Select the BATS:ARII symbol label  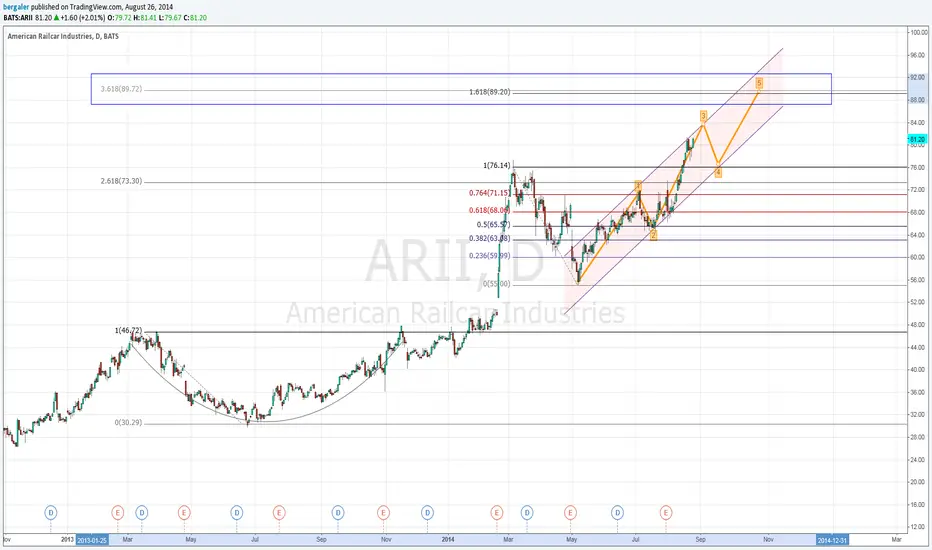point(18,18)
